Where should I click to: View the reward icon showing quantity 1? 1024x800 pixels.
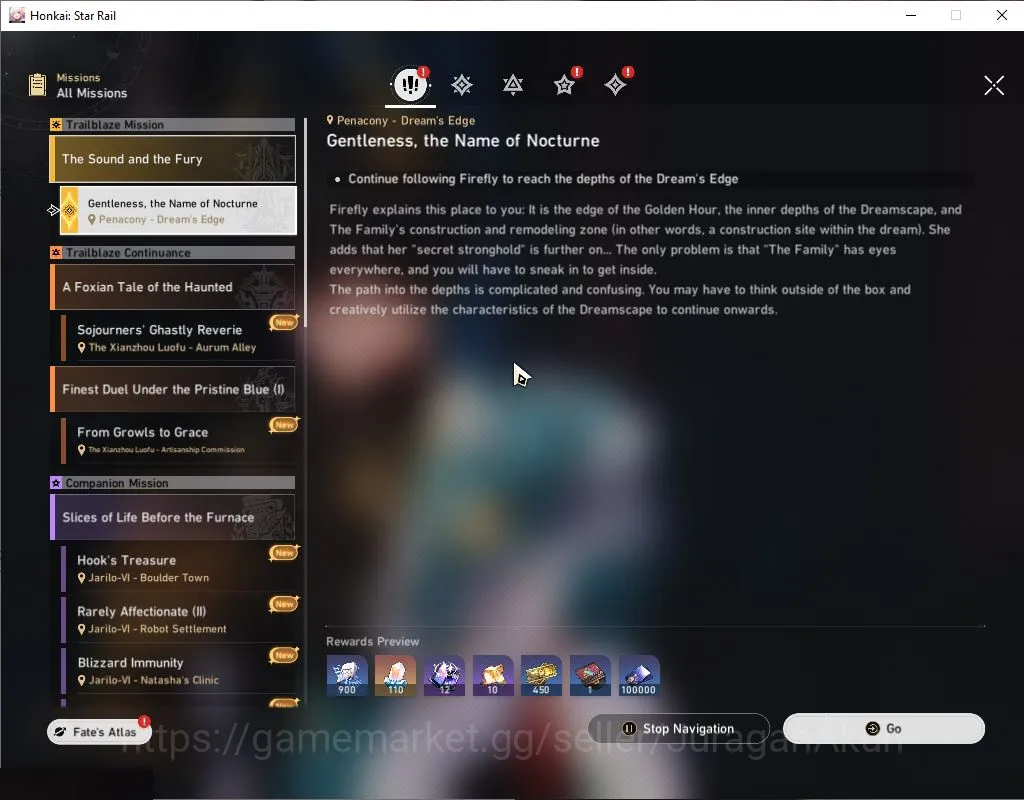[x=590, y=675]
